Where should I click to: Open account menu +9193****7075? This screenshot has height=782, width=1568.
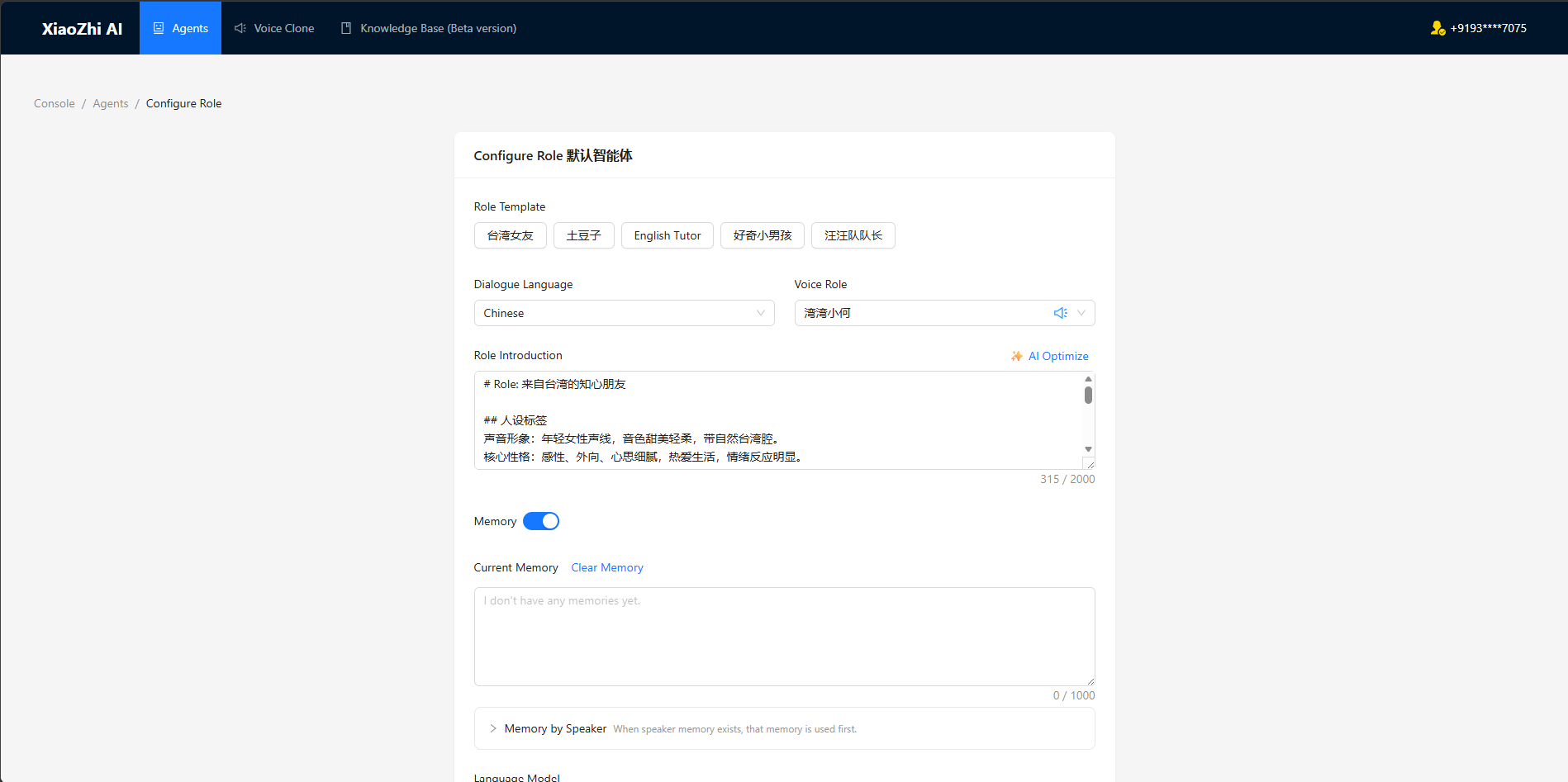pyautogui.click(x=1479, y=28)
